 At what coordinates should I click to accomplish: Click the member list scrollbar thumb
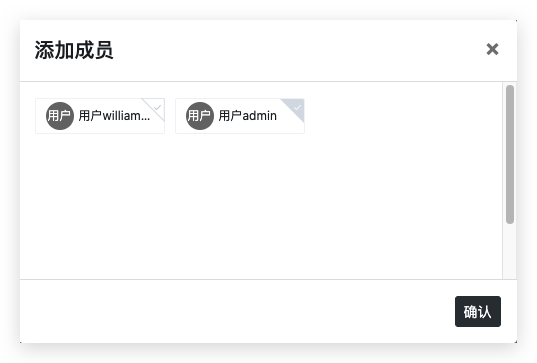510,154
